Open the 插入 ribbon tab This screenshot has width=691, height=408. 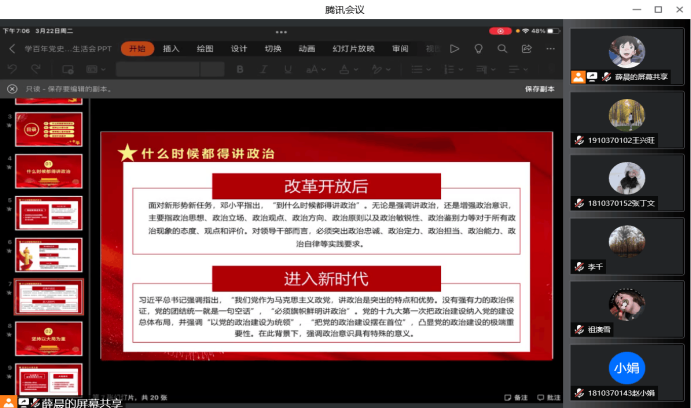[171, 48]
